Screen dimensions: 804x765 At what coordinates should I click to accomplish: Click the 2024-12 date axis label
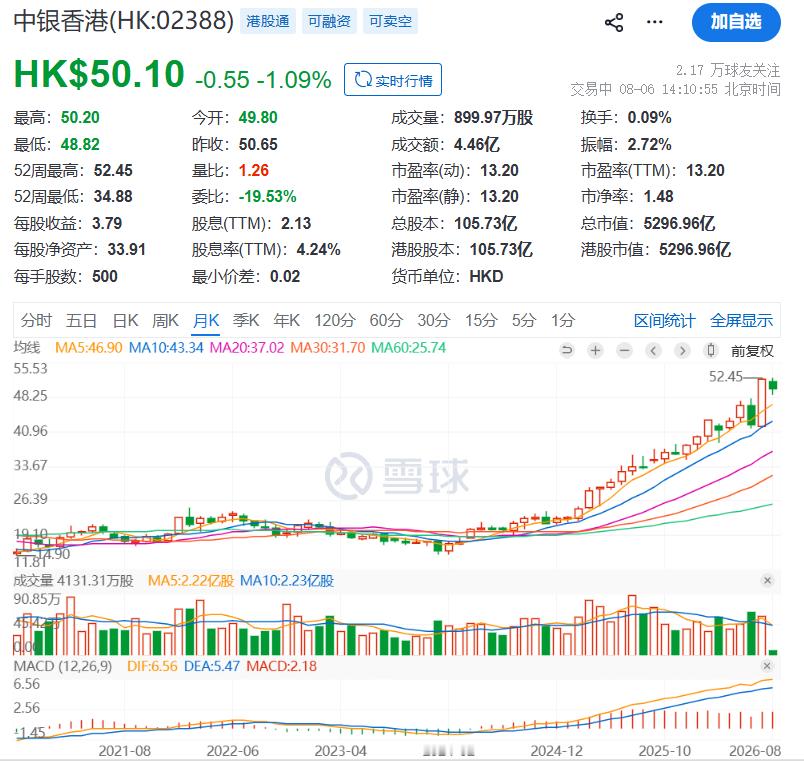(x=557, y=751)
